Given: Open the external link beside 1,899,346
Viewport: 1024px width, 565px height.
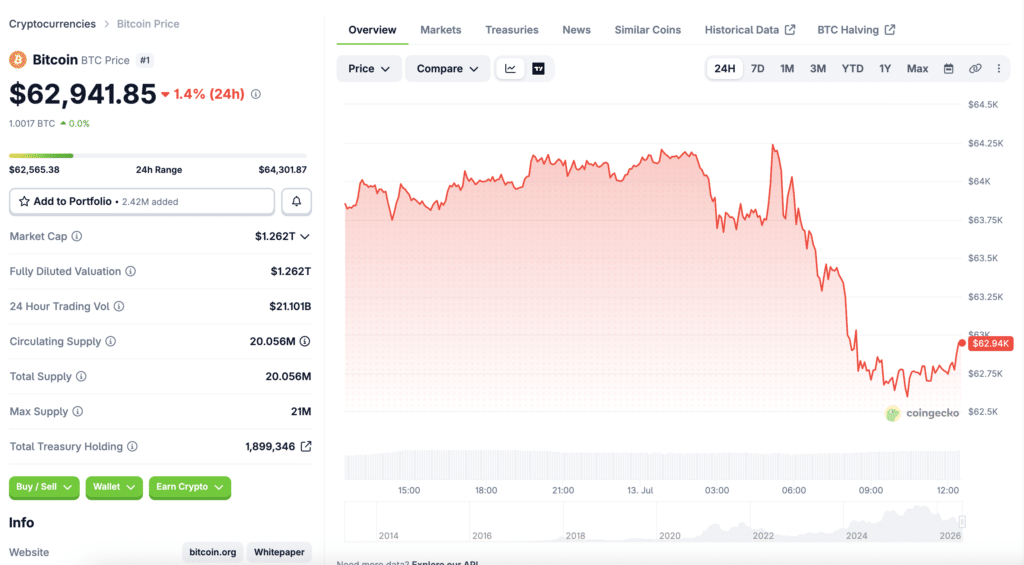Looking at the screenshot, I should pos(306,446).
